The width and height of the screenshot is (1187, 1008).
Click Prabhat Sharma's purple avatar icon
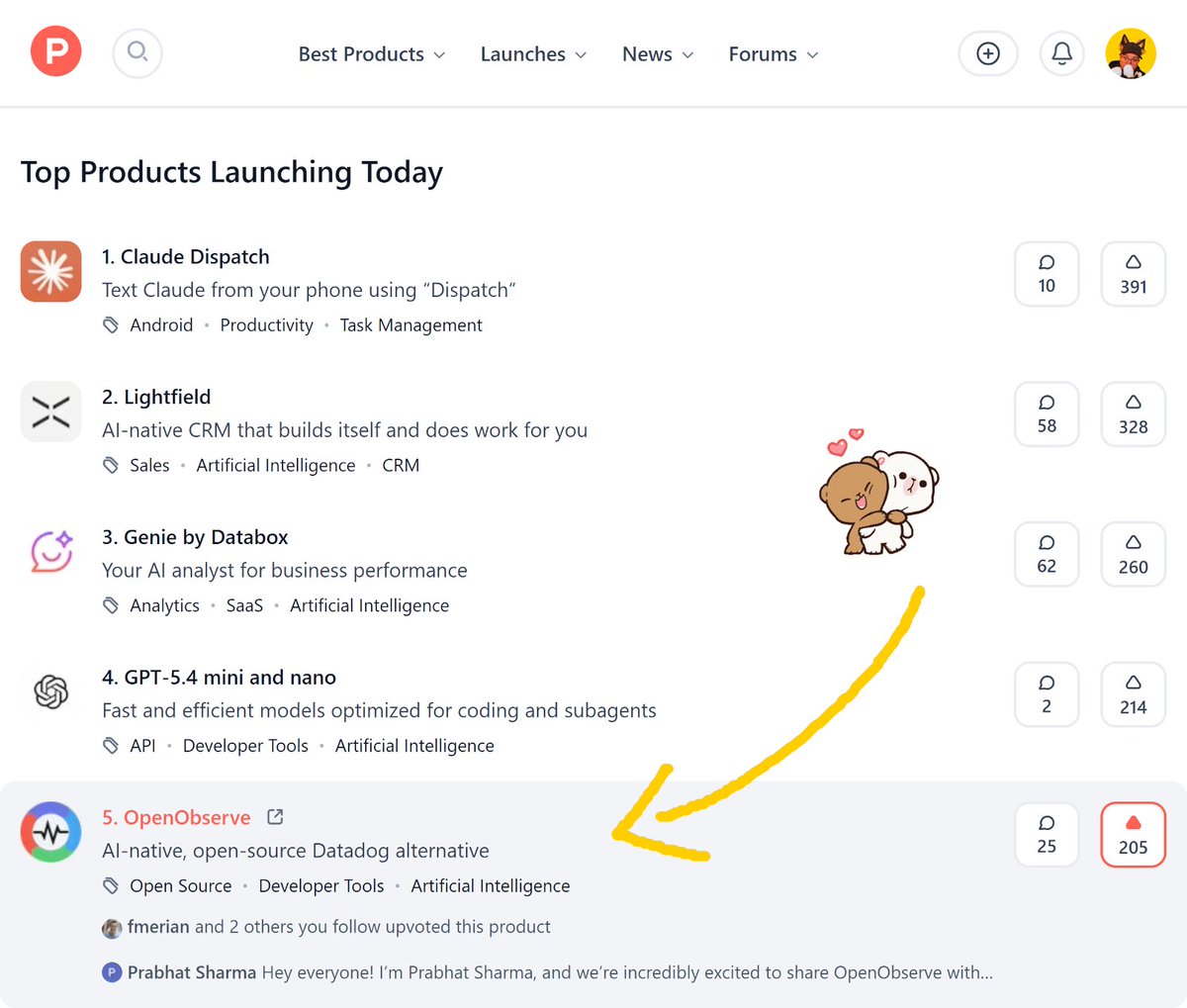112,973
